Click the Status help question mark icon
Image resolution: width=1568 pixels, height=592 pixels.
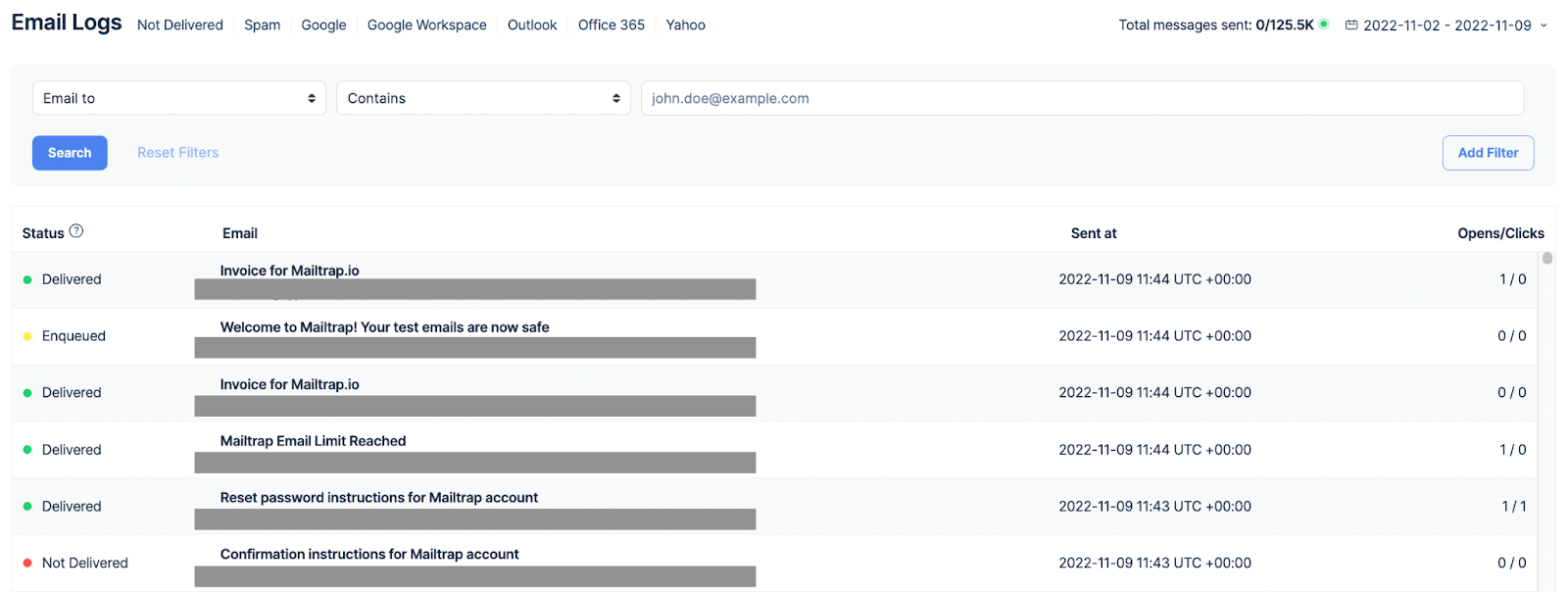pos(76,231)
